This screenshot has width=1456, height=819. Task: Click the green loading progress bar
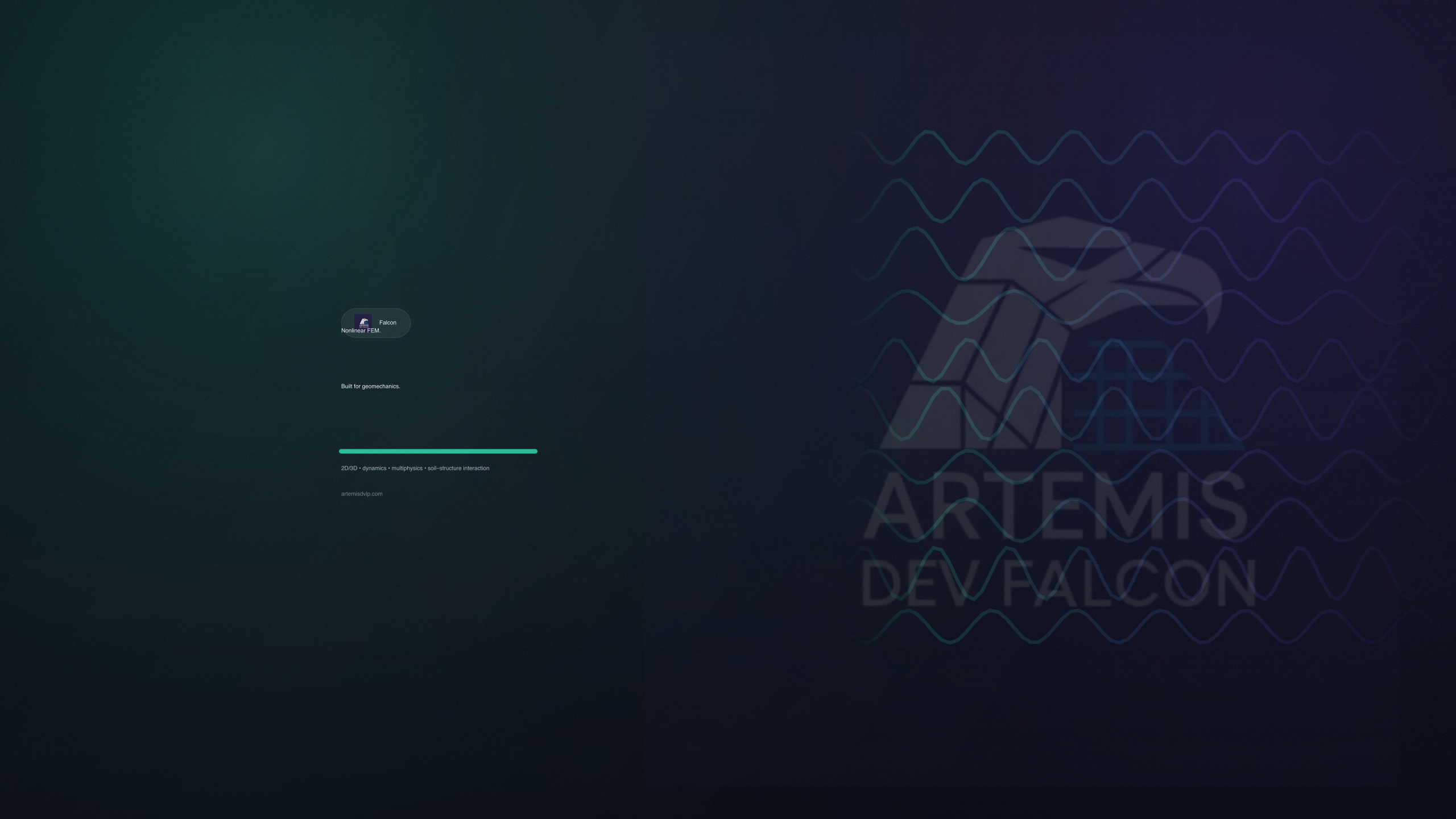[x=438, y=451]
